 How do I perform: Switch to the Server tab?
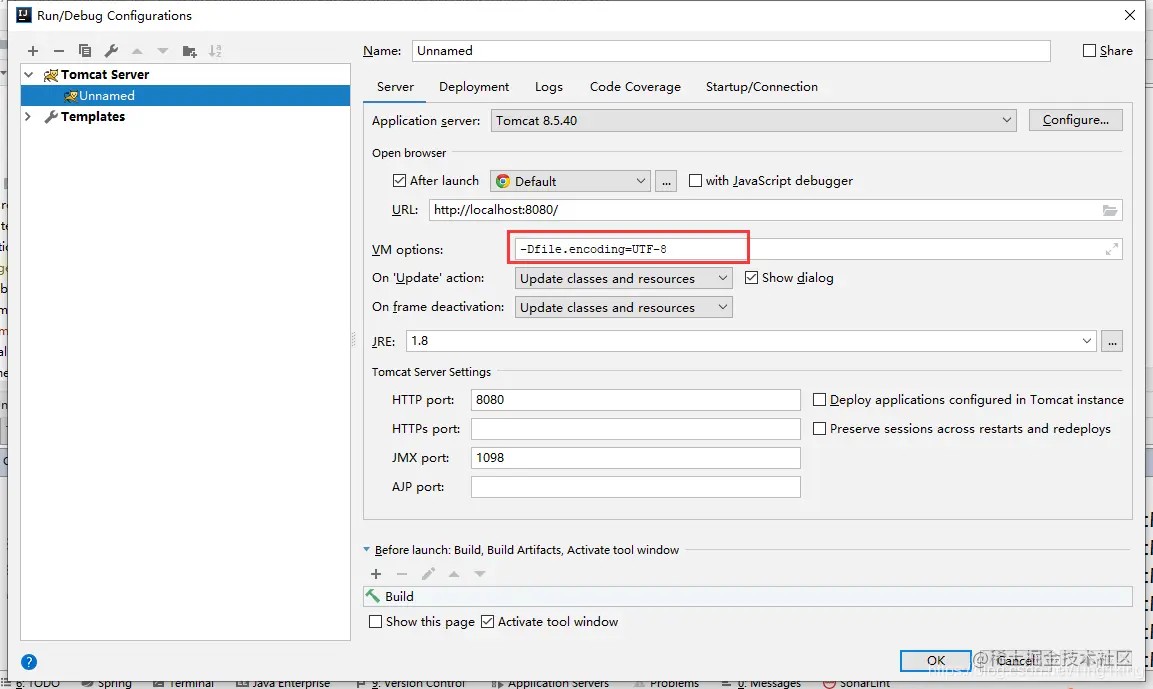click(x=396, y=87)
